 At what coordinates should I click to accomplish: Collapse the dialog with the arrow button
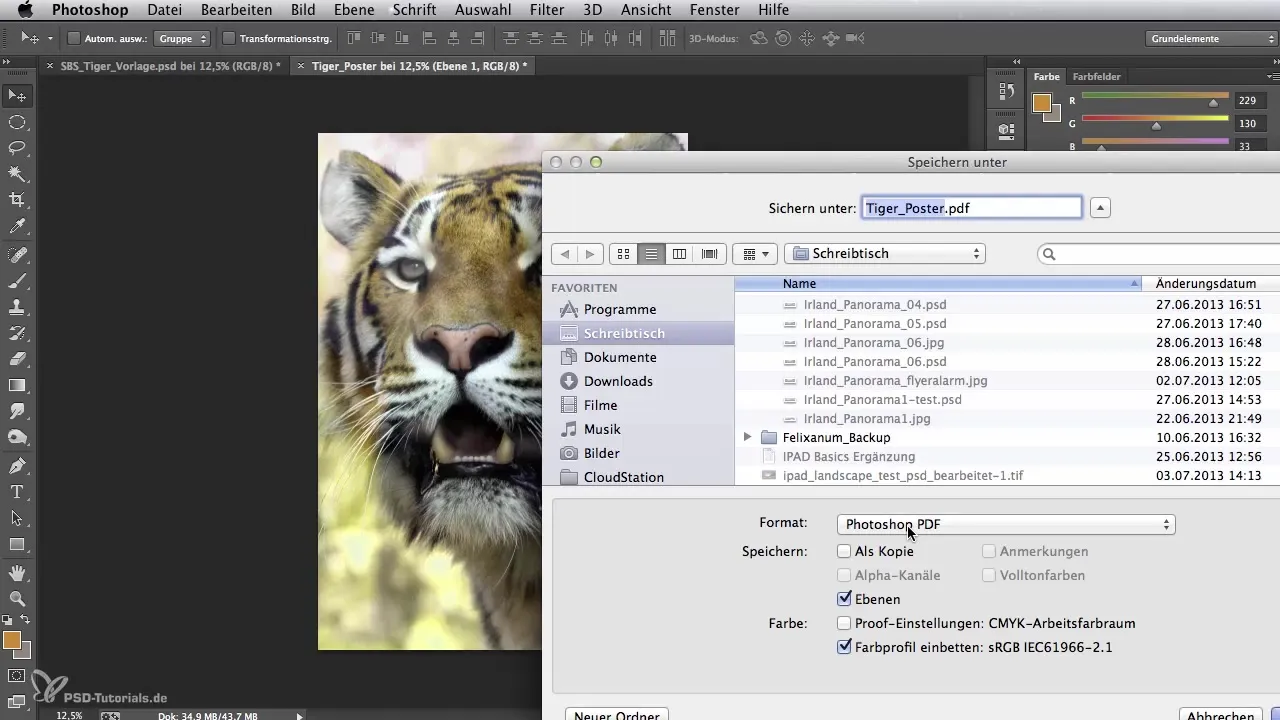pyautogui.click(x=1100, y=208)
